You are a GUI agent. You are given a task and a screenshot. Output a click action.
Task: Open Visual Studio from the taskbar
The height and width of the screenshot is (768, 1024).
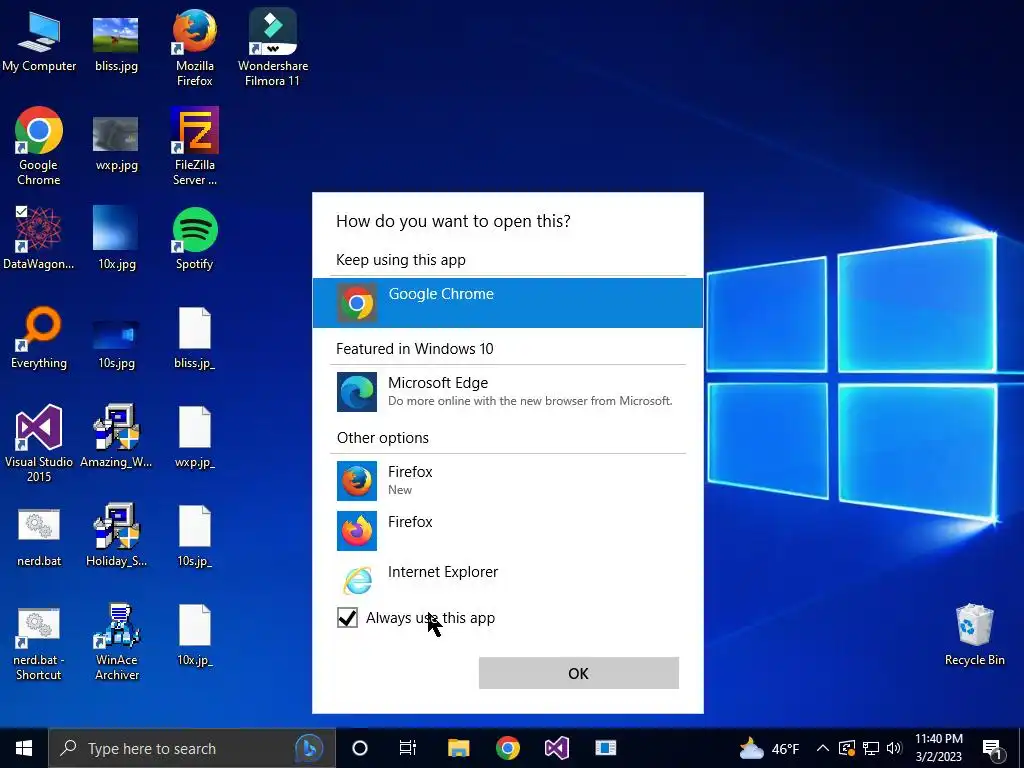pos(556,748)
